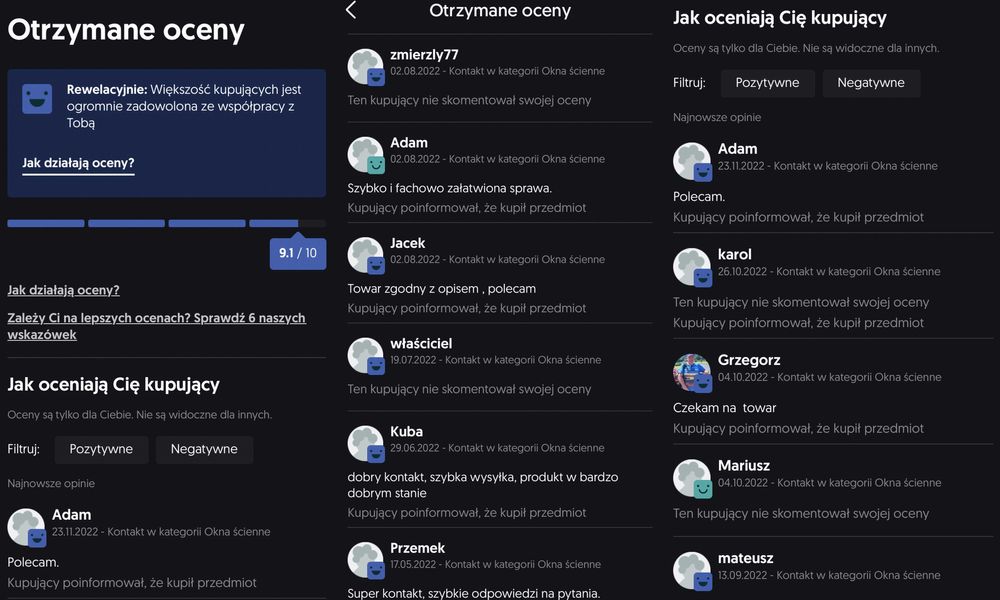Click avatar of zmierzly77
This screenshot has width=1000, height=600.
click(366, 66)
